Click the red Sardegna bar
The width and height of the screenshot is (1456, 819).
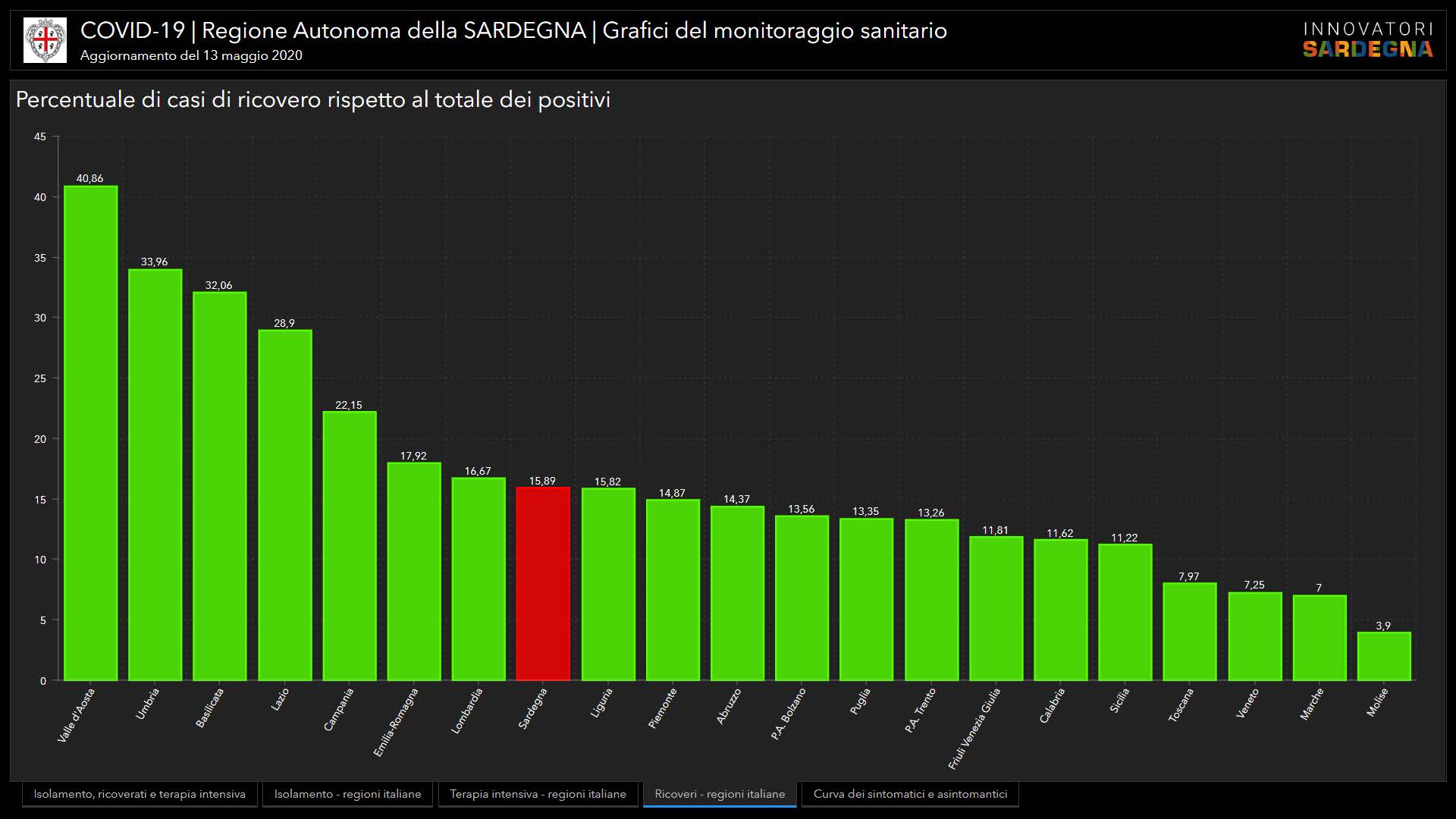coord(543,584)
